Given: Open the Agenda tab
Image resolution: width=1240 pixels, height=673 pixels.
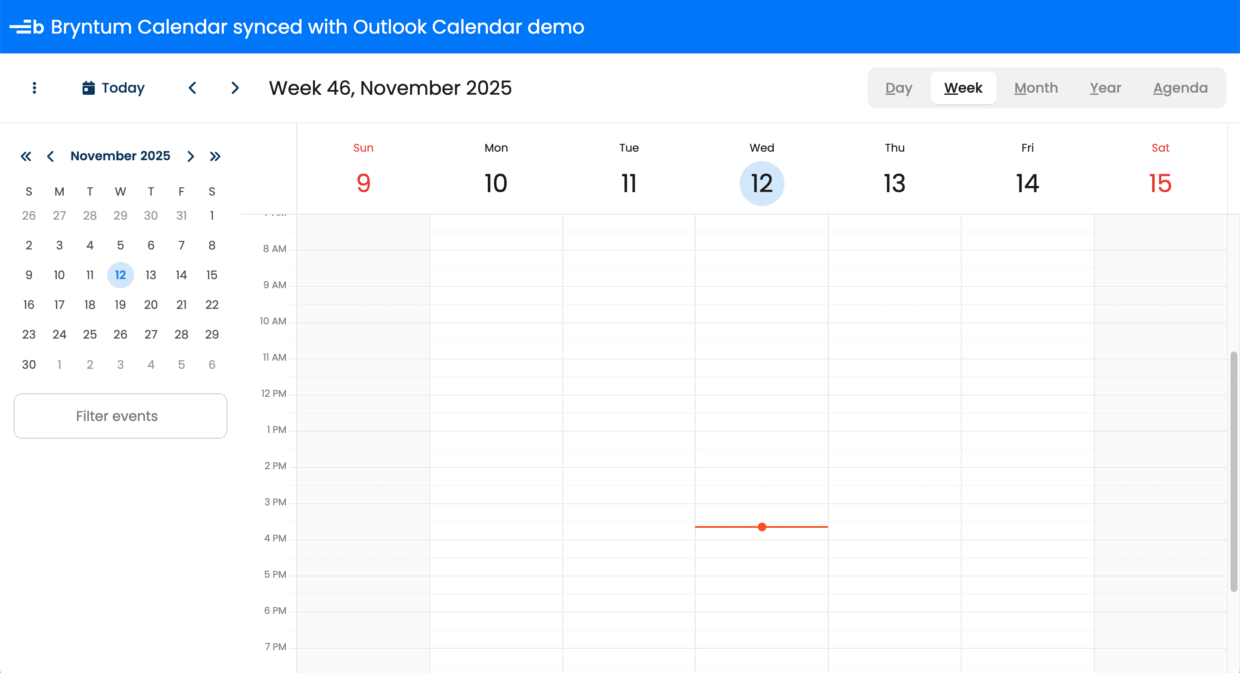Looking at the screenshot, I should point(1180,88).
